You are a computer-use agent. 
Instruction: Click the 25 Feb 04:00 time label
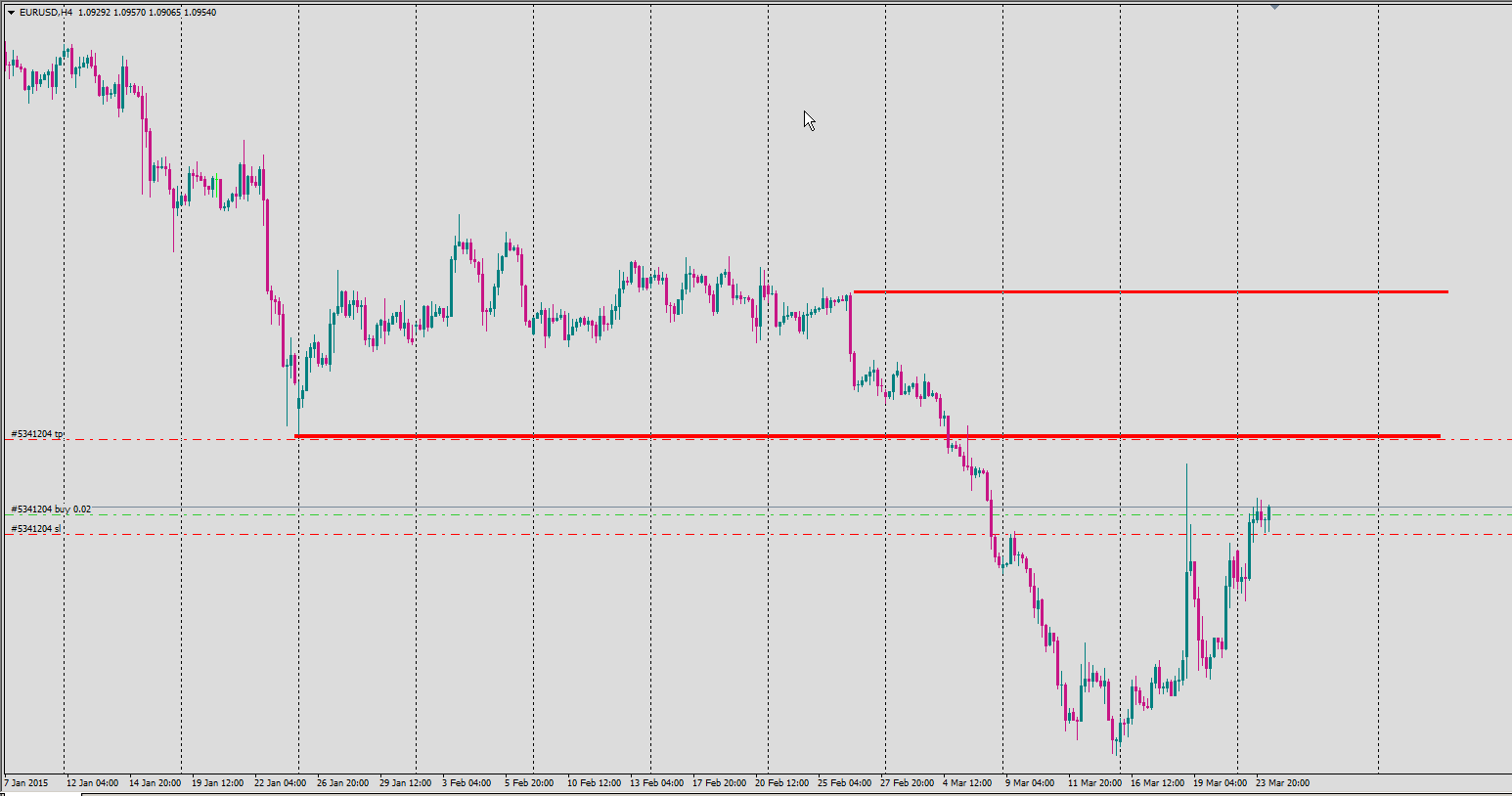click(844, 782)
